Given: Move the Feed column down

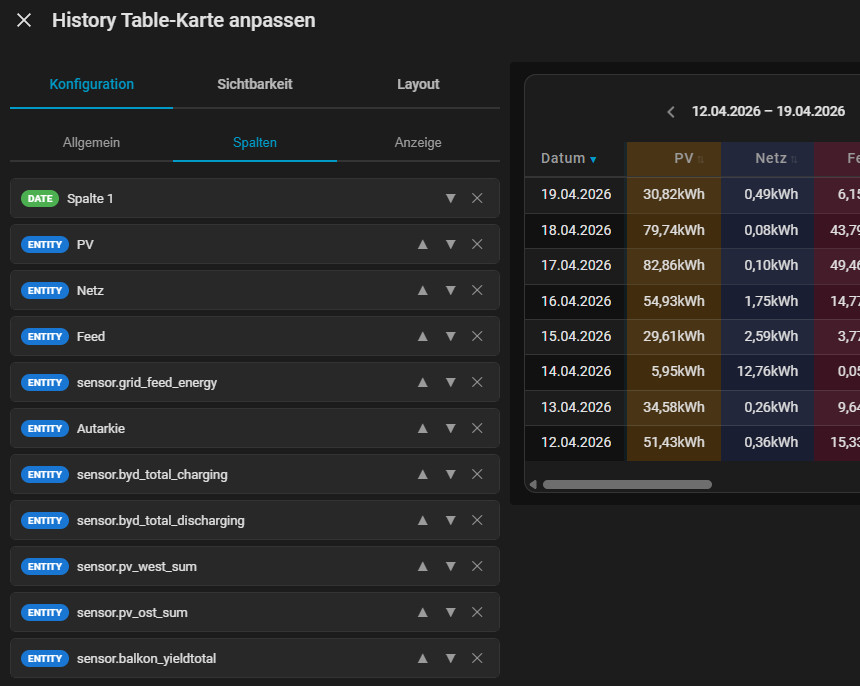Looking at the screenshot, I should click(450, 336).
